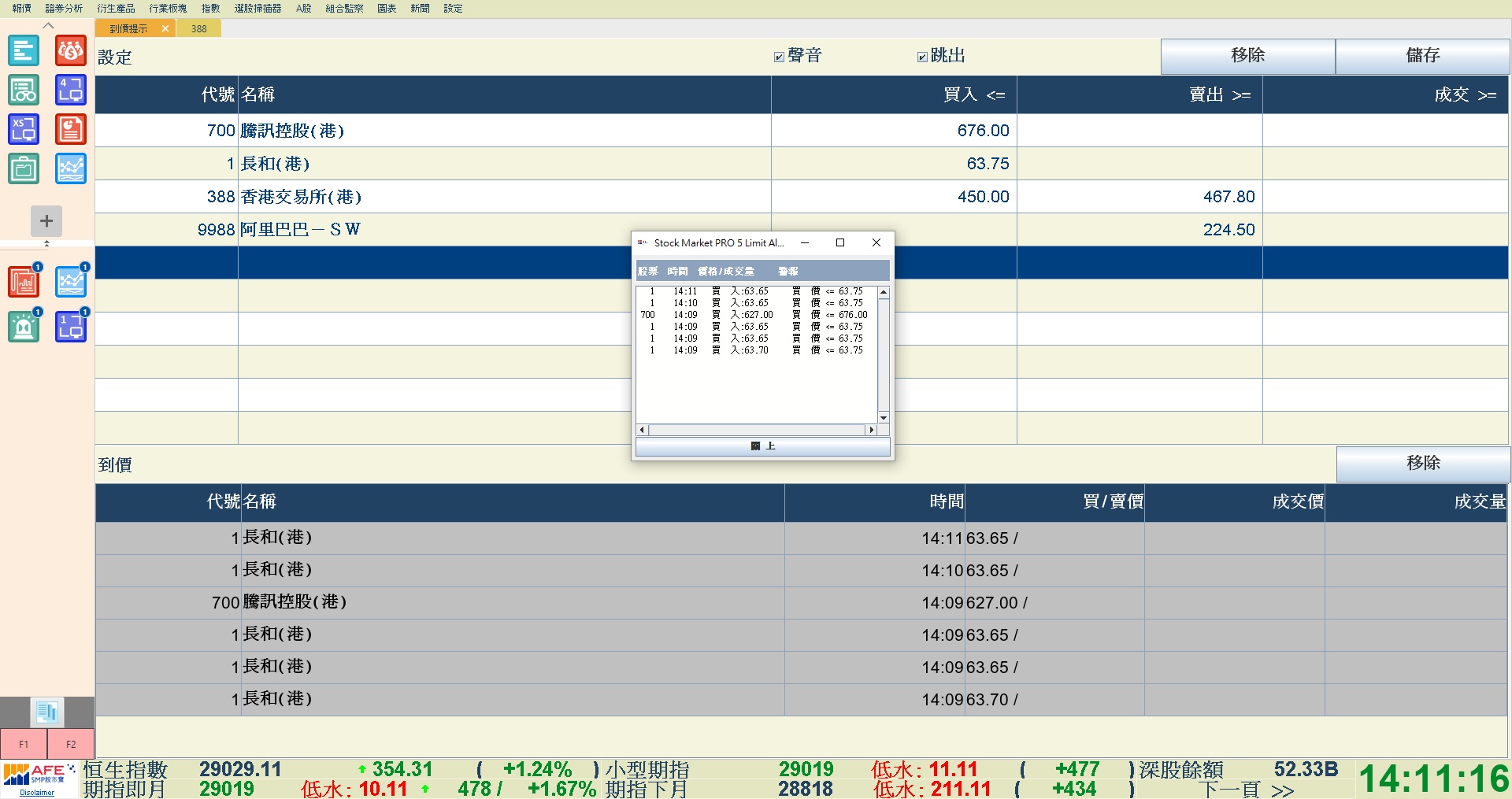Open the blue XS screen layout icon
Image resolution: width=1512 pixels, height=799 pixels.
click(x=24, y=129)
